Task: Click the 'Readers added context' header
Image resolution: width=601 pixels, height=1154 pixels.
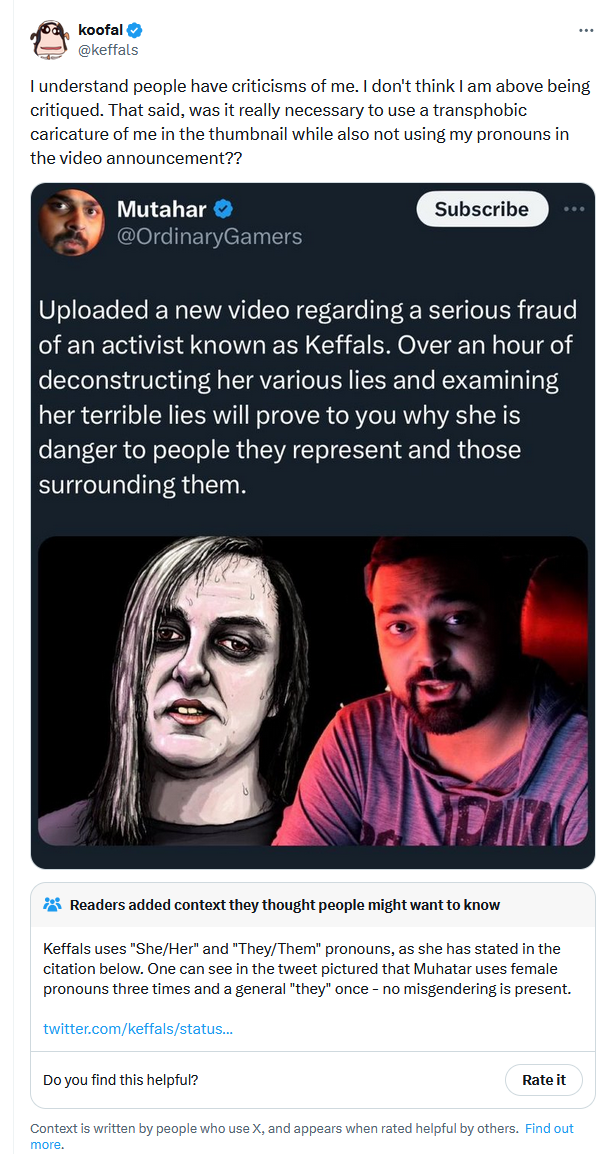Action: point(285,905)
